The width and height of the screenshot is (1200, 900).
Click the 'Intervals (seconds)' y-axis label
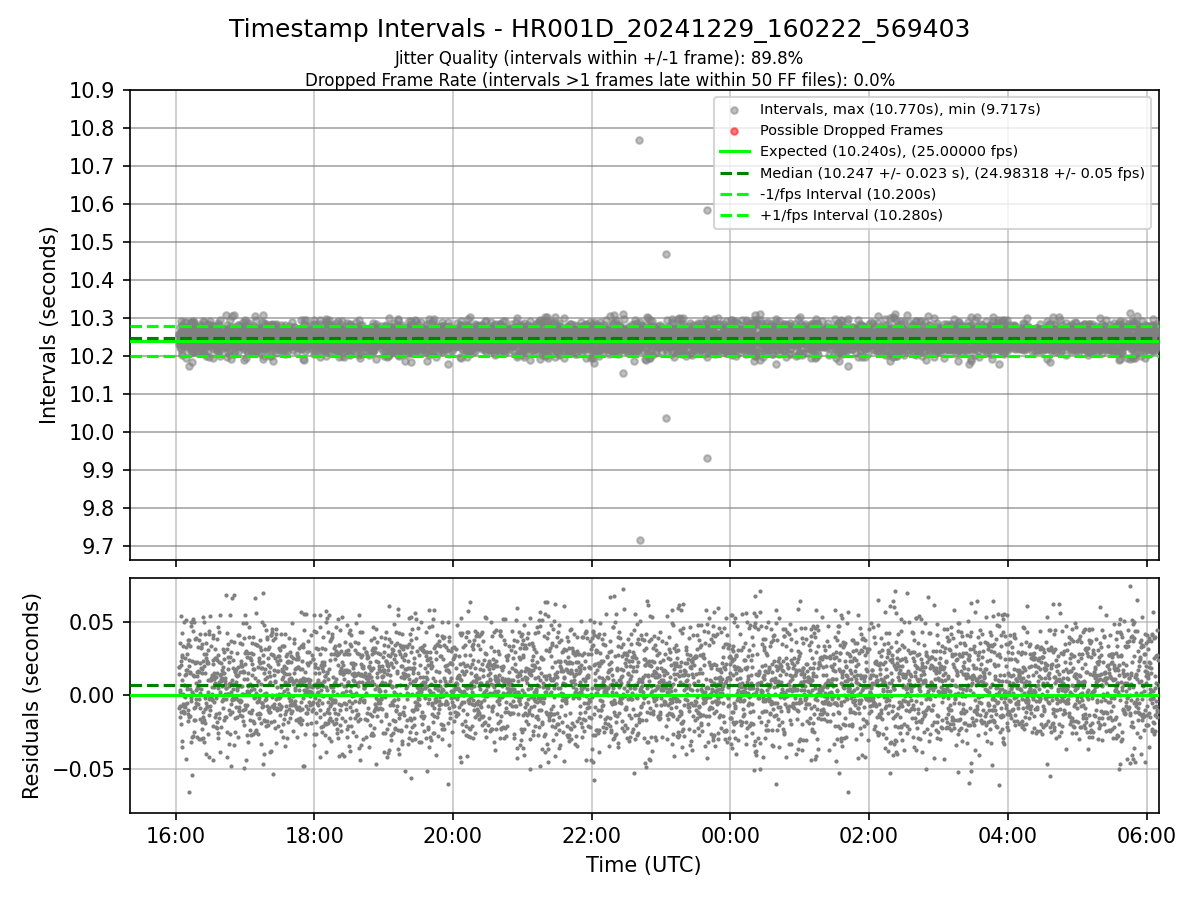pyautogui.click(x=49, y=325)
